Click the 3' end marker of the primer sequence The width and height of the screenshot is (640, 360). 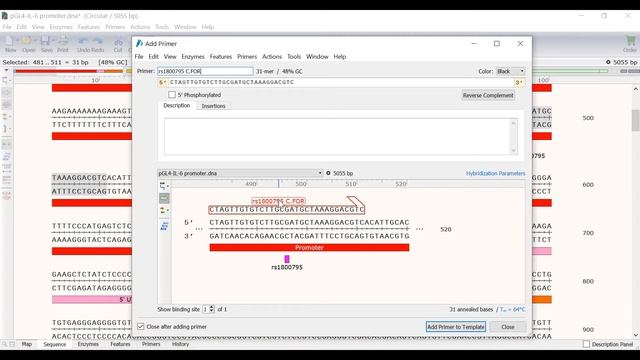pos(519,82)
